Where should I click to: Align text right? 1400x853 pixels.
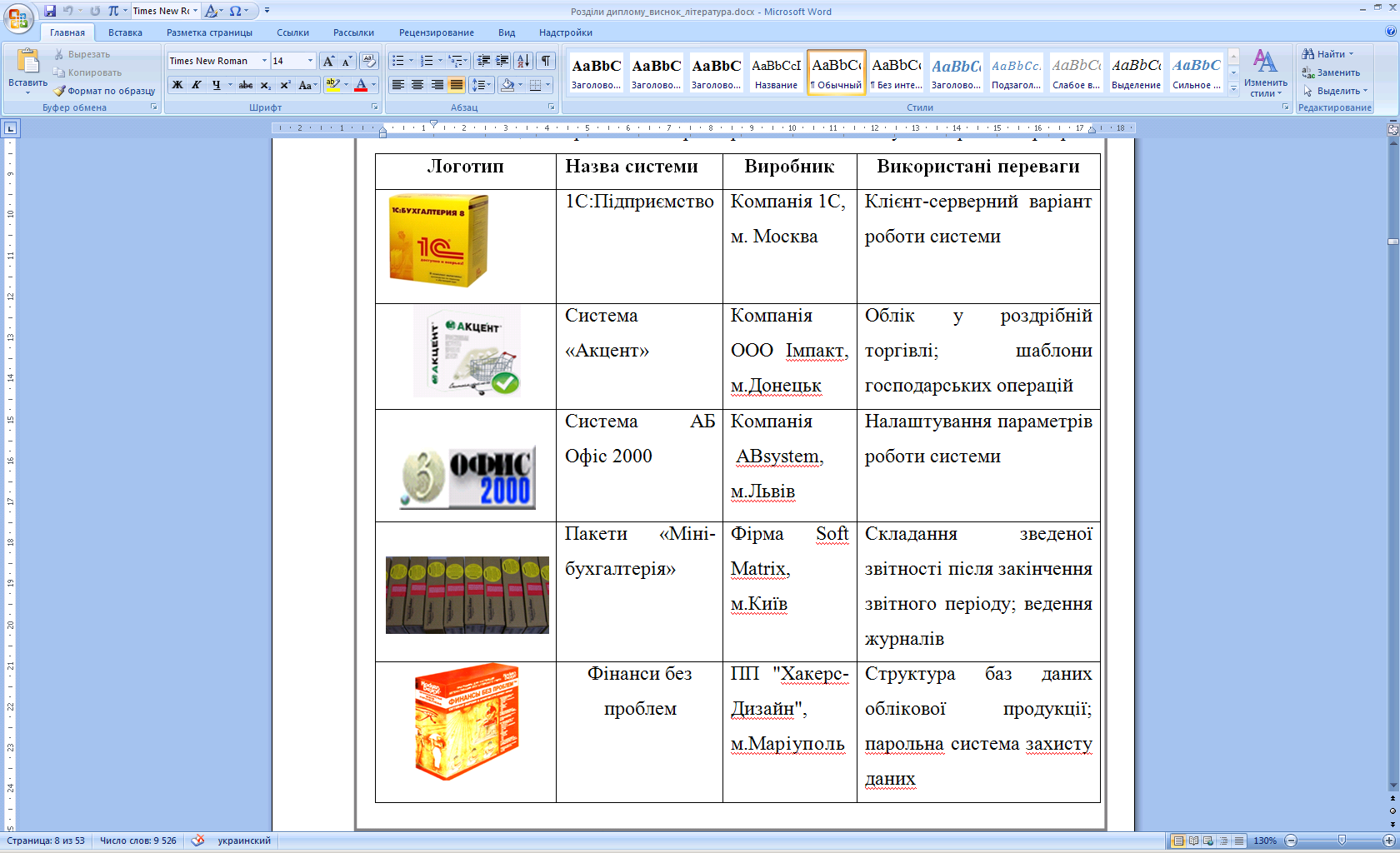tap(437, 85)
